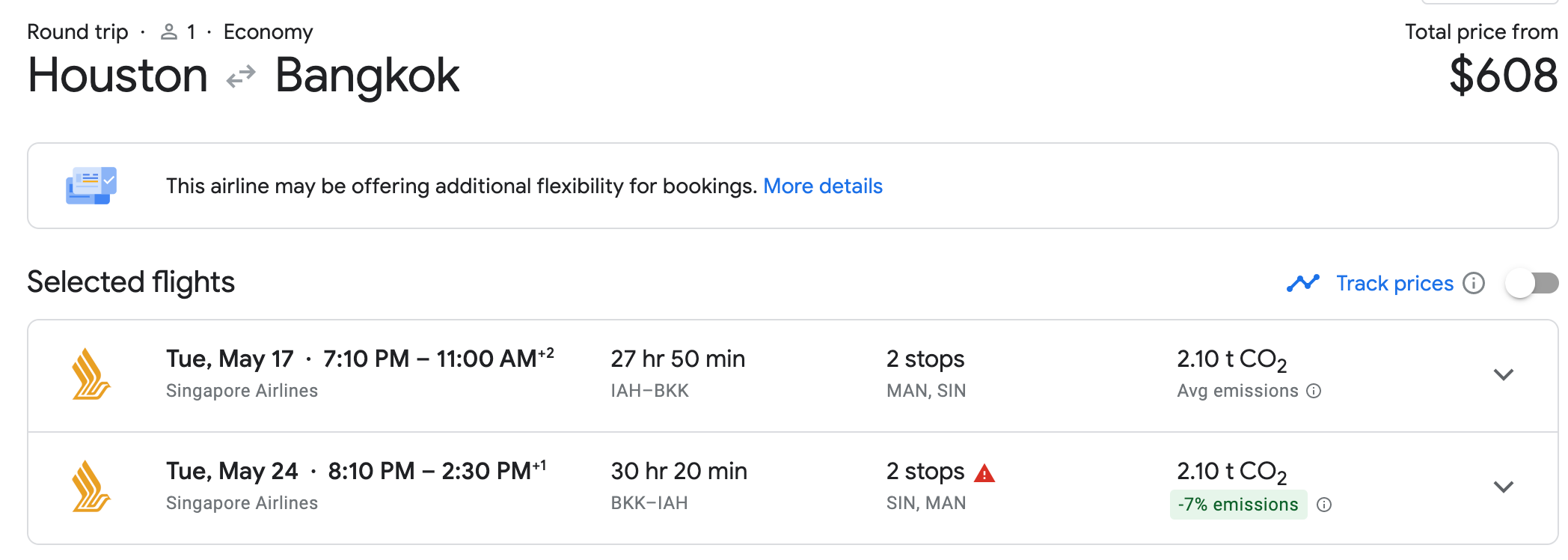This screenshot has height=560, width=1568.
Task: Click the Singapore Airlines logo on May 24 flight
Action: [91, 487]
